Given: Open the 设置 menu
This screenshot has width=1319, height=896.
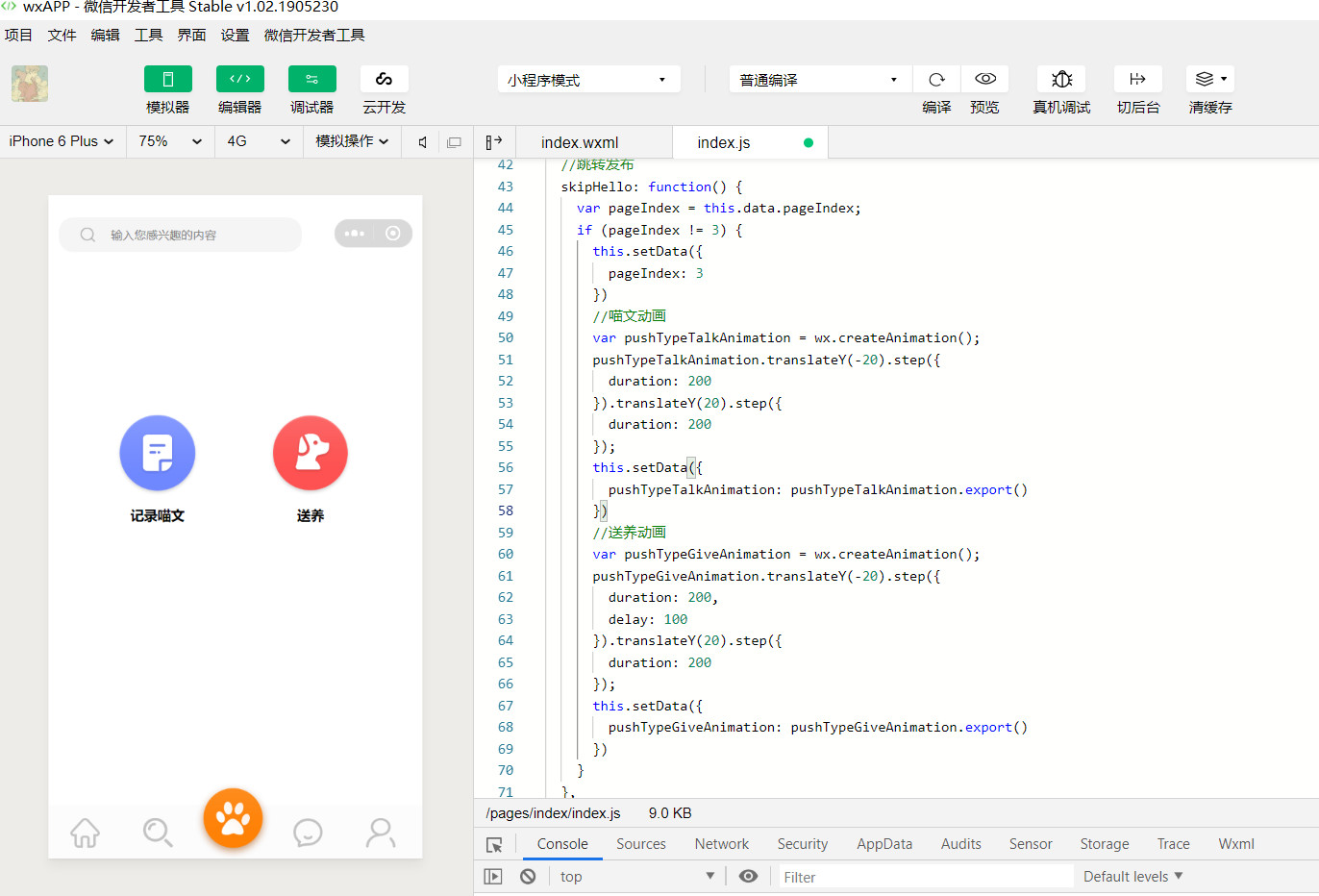Looking at the screenshot, I should [x=235, y=36].
